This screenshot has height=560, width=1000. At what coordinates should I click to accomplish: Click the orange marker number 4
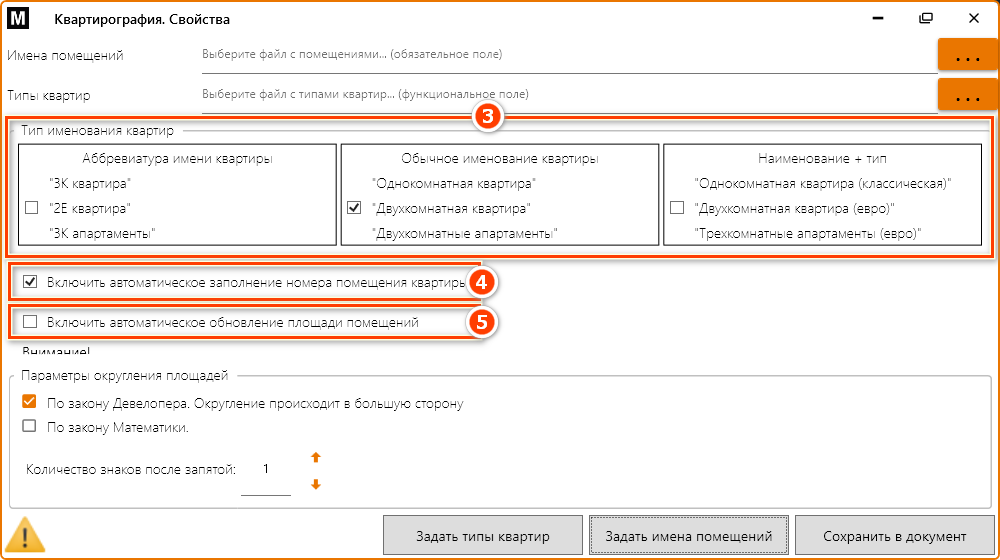point(481,283)
